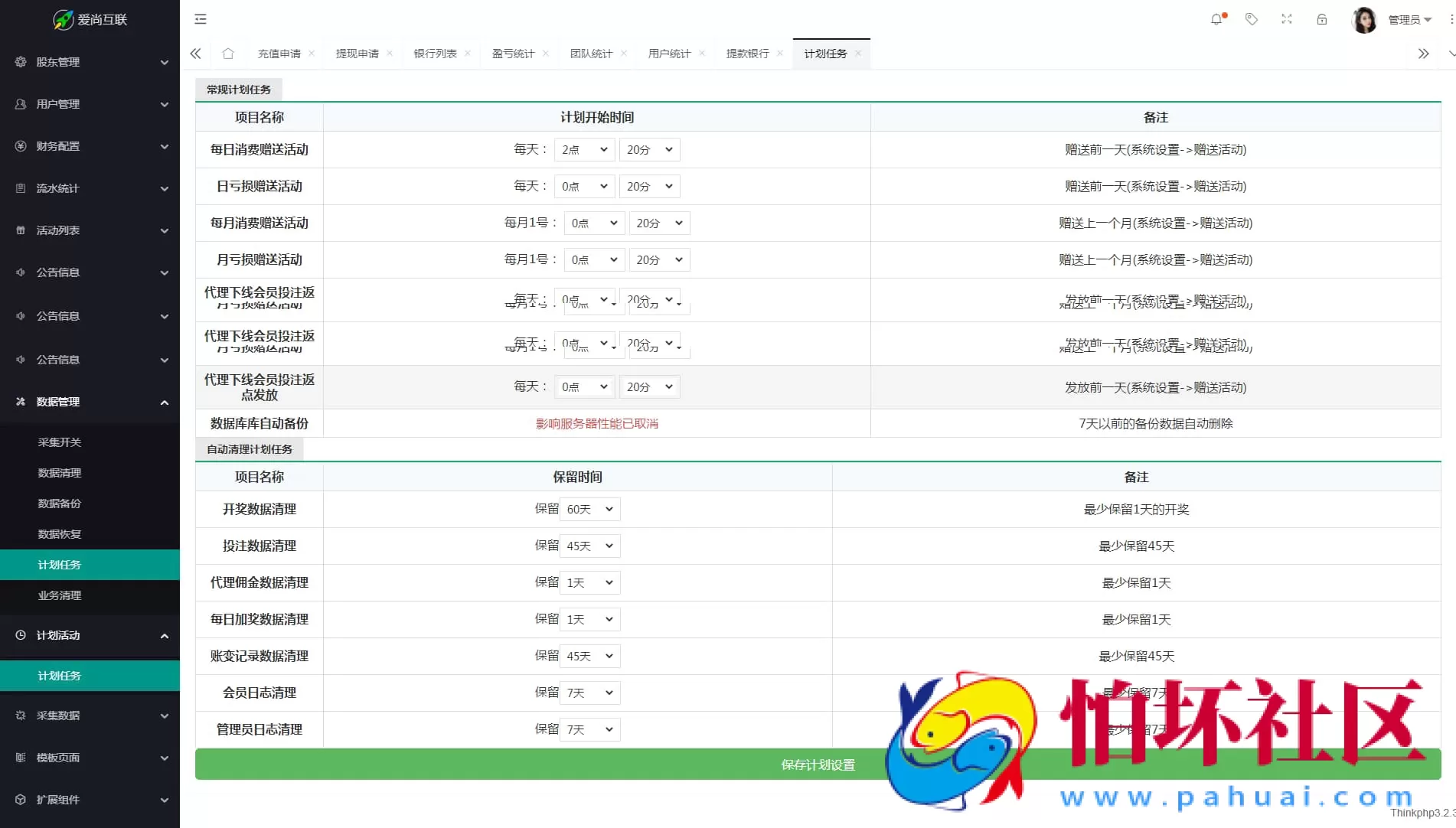Close the 充值申请 tab
The height and width of the screenshot is (828, 1456).
pyautogui.click(x=312, y=54)
